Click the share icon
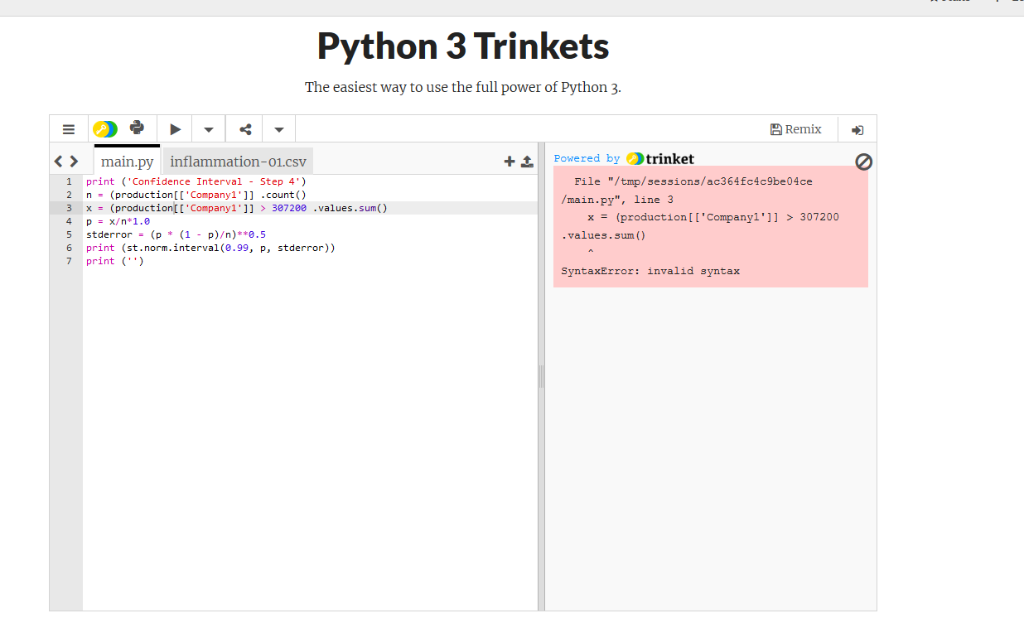 coord(245,129)
